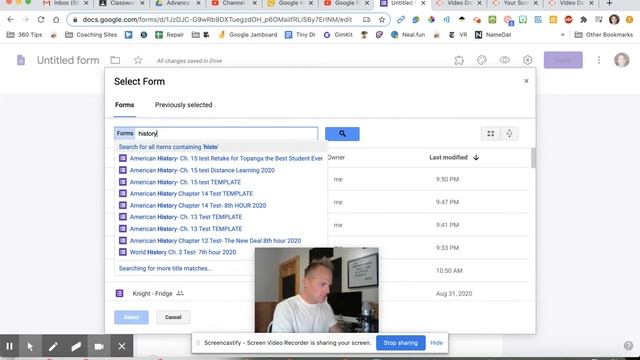The image size is (640, 360).
Task: Open Forms home icon
Action: pyautogui.click(x=21, y=60)
